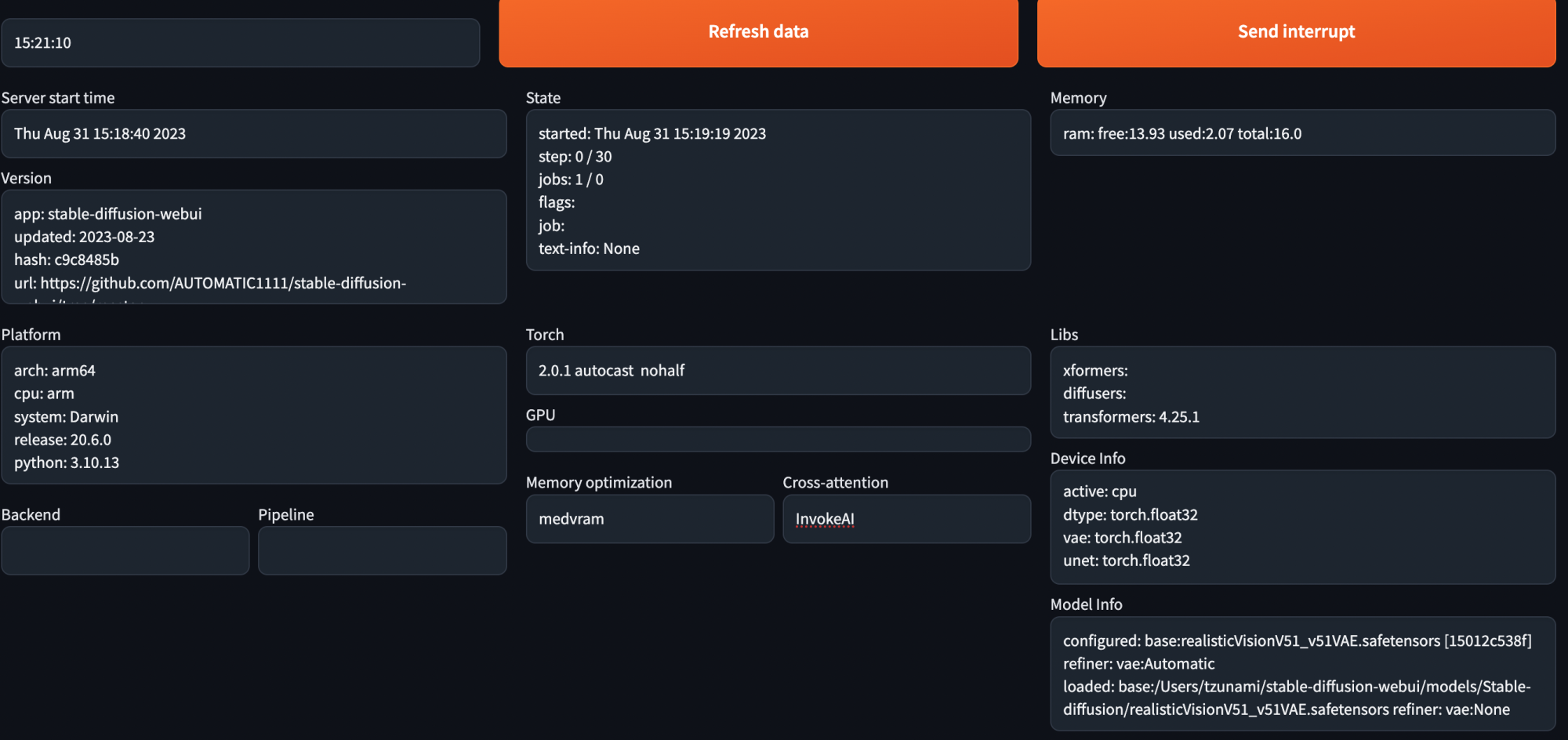
Task: Click the "Model Info" label text
Action: [1086, 604]
